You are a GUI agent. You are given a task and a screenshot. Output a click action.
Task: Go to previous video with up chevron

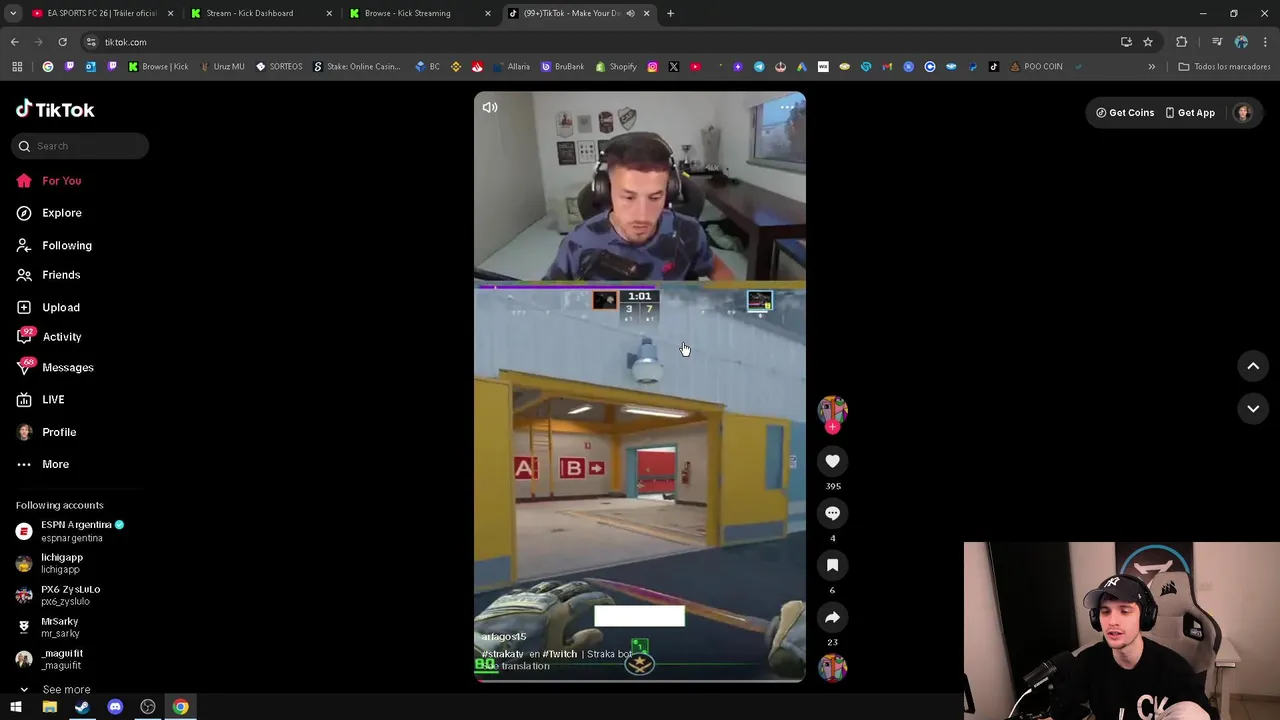click(1253, 366)
